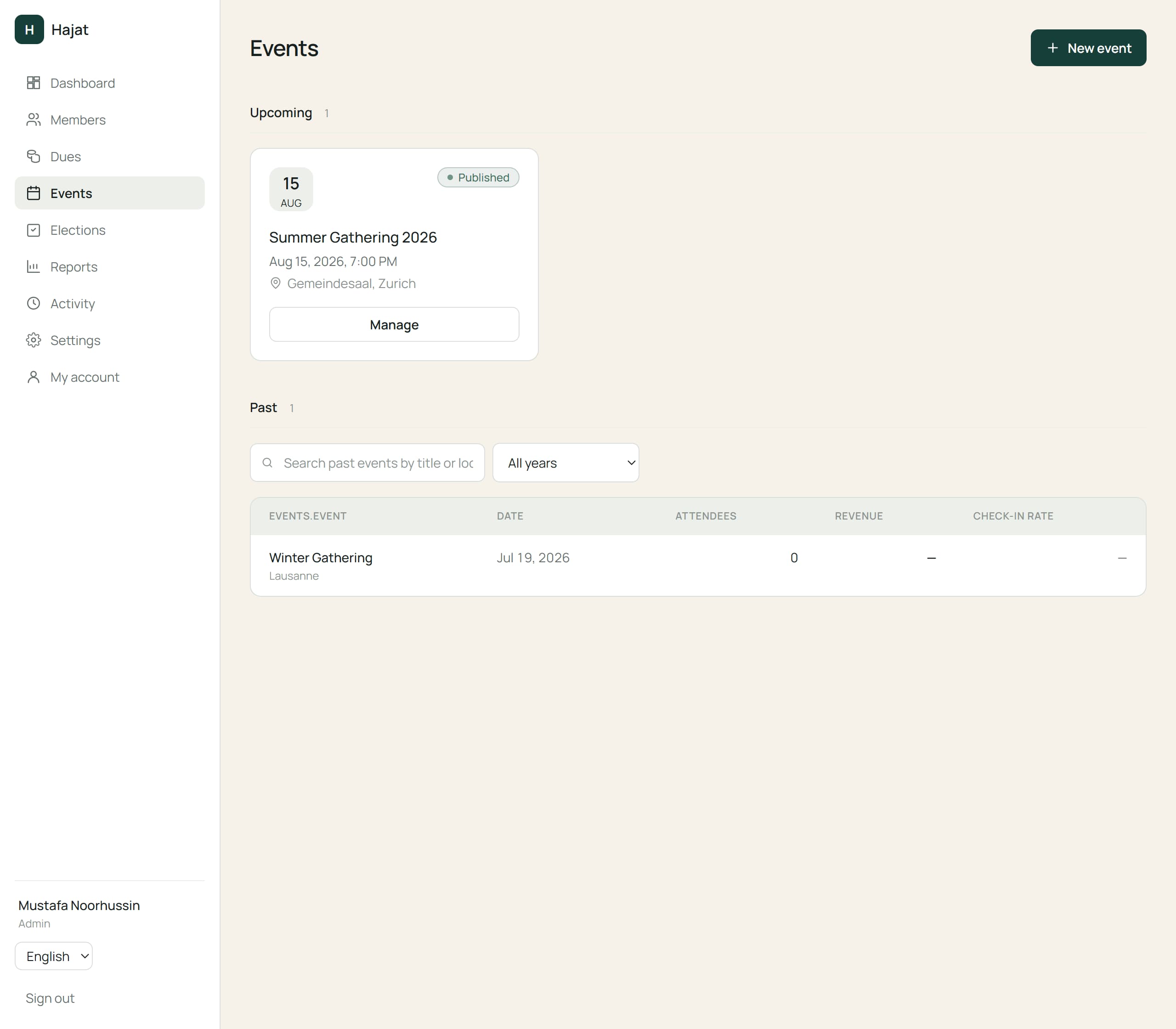1176x1029 pixels.
Task: Click the My account person icon
Action: click(33, 377)
